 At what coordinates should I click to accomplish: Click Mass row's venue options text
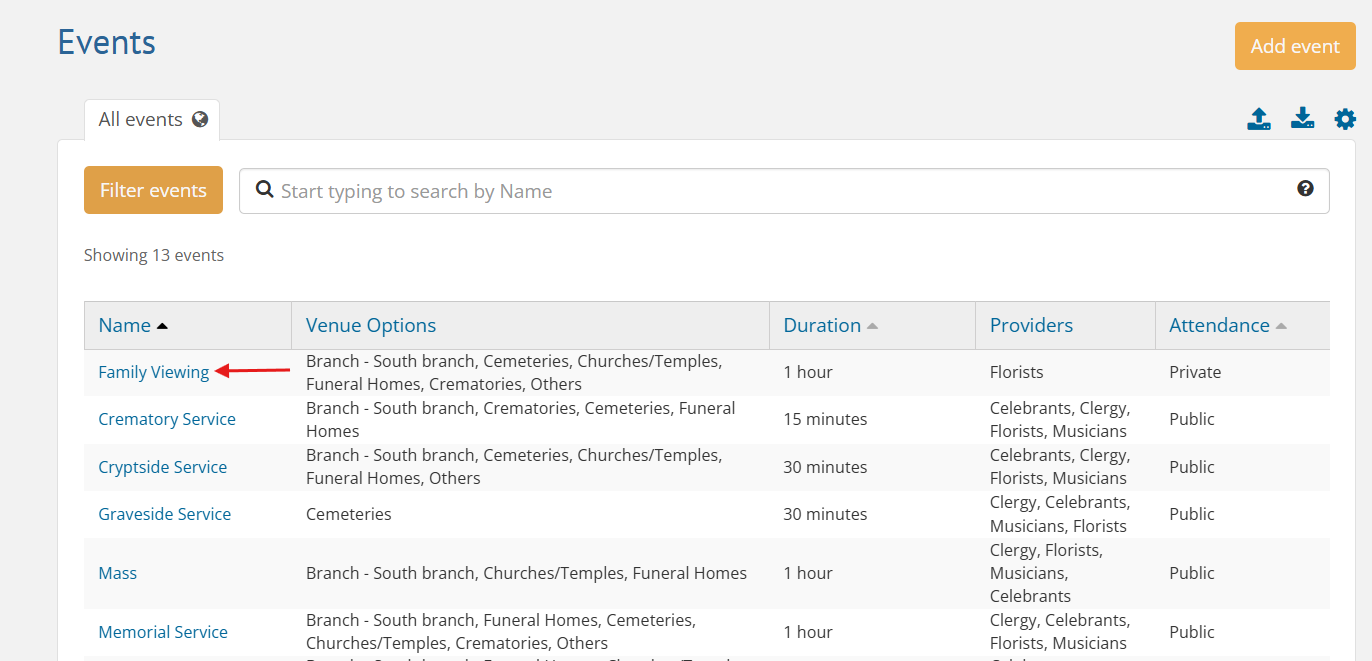pyautogui.click(x=526, y=573)
